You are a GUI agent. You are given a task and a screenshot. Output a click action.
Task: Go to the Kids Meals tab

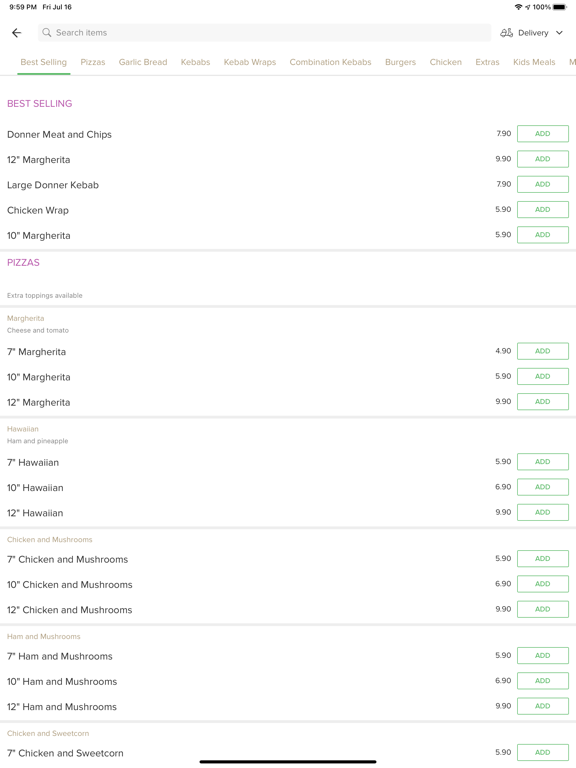(534, 62)
